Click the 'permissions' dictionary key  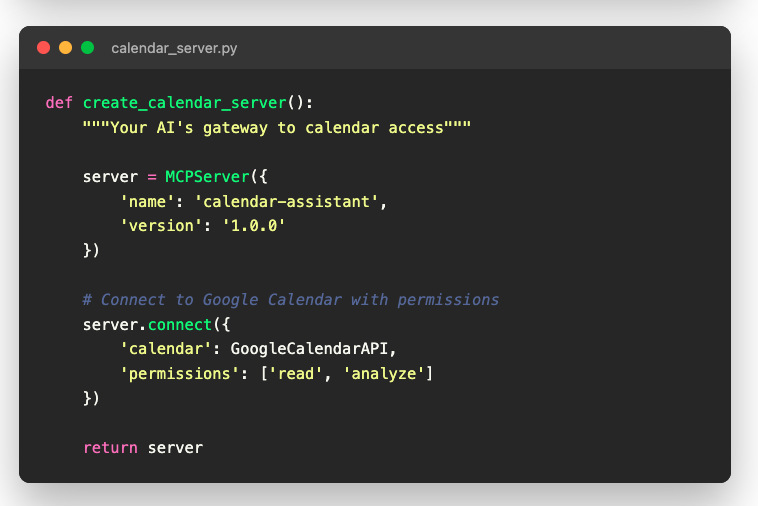tap(179, 374)
